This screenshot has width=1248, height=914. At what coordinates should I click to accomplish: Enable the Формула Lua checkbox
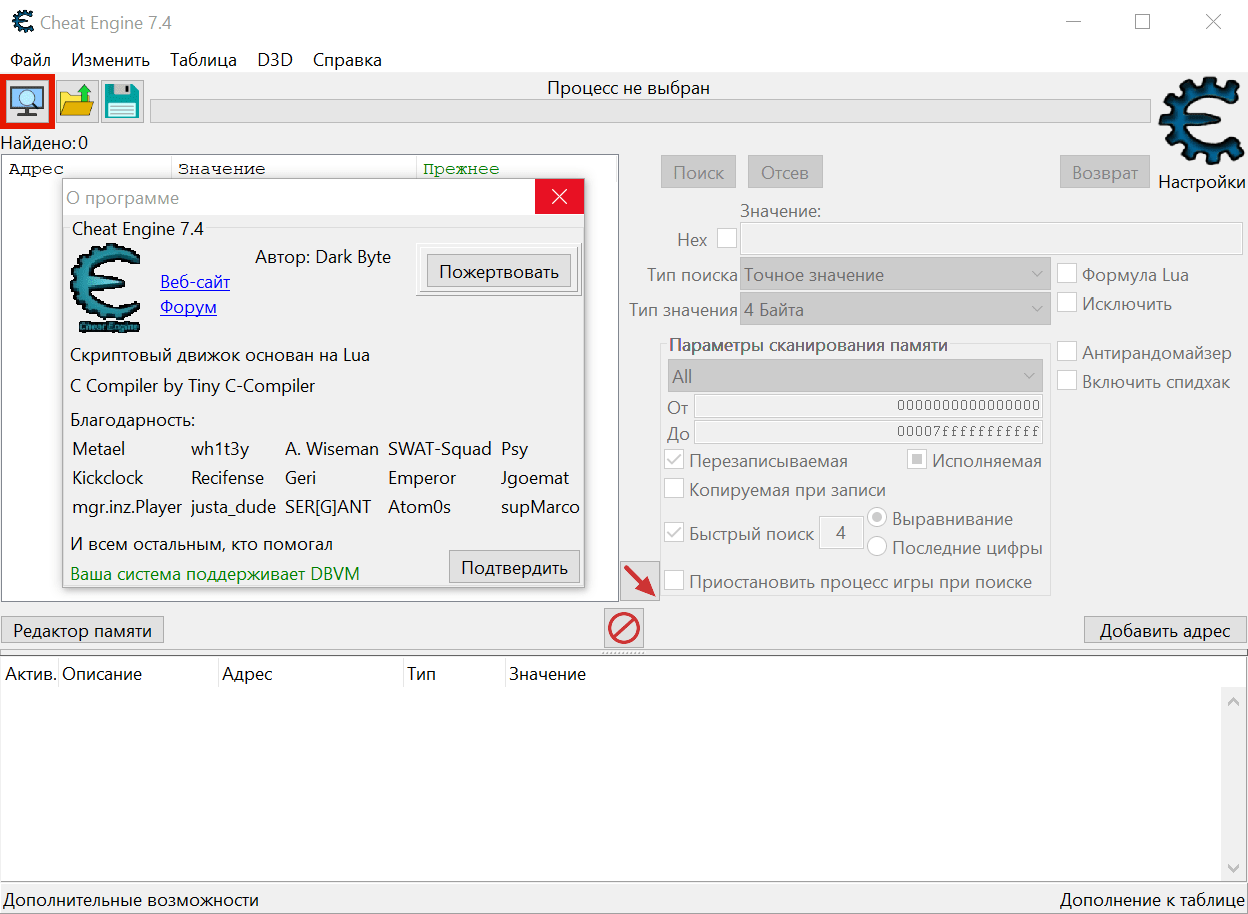point(1067,274)
